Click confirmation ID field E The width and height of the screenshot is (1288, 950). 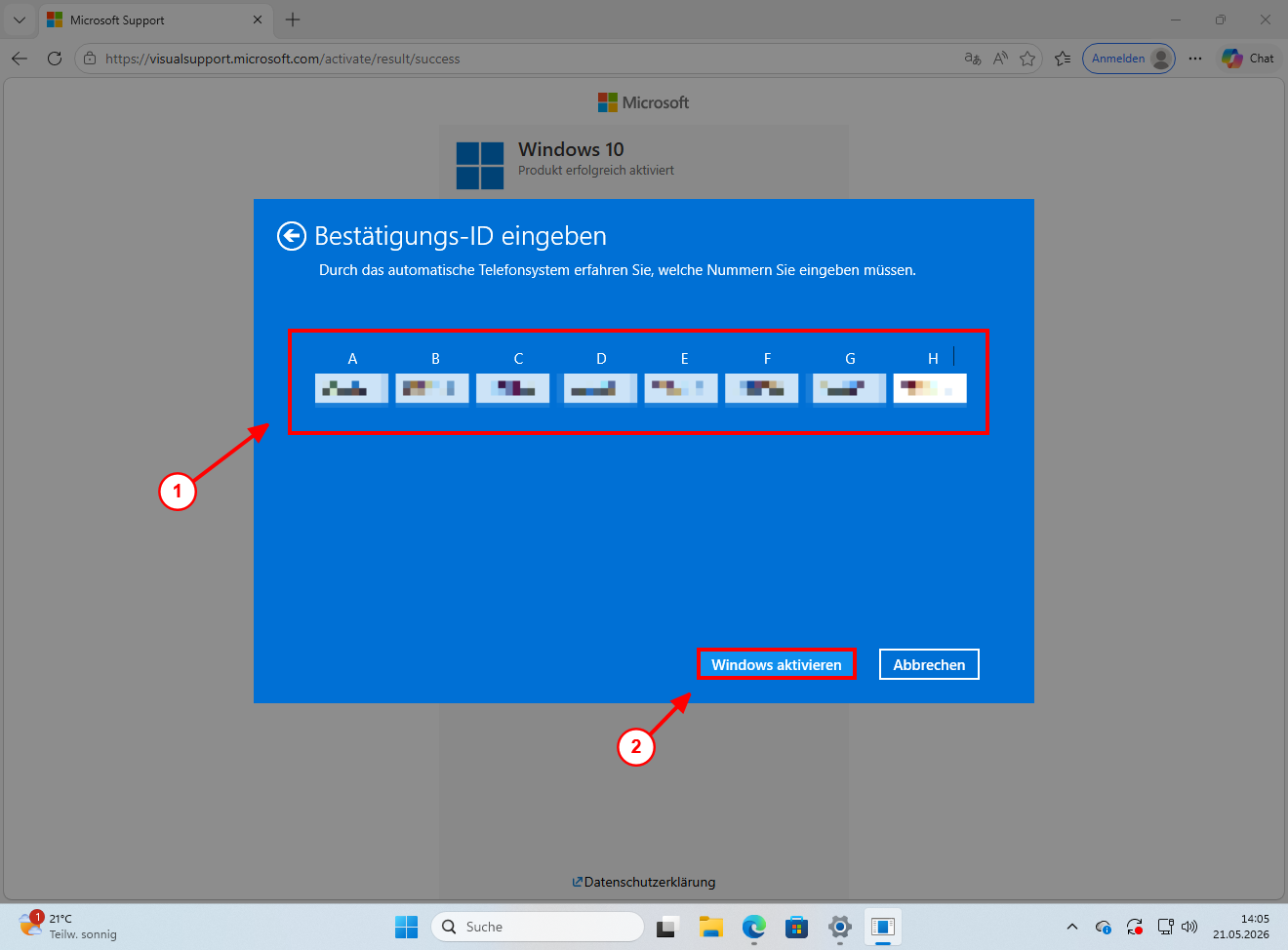(681, 388)
